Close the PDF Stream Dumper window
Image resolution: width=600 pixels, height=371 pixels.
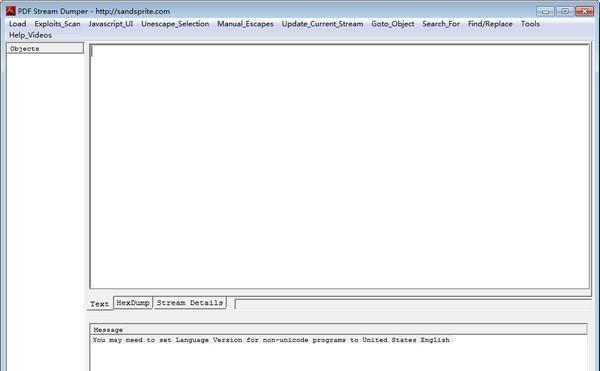coord(584,11)
